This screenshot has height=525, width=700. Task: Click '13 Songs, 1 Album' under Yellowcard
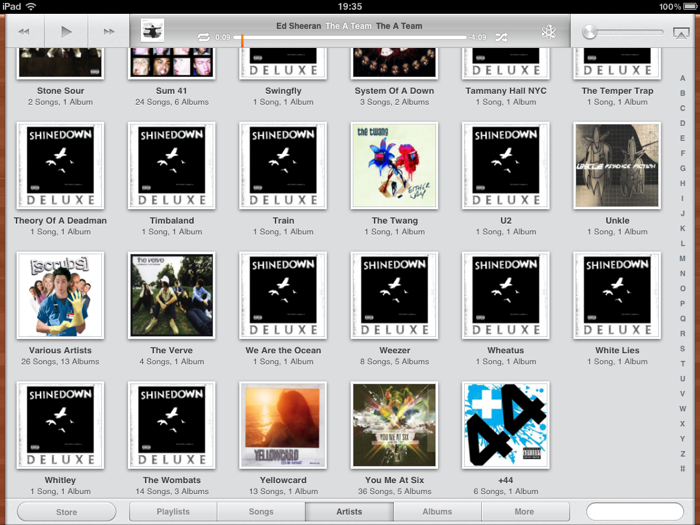(x=283, y=492)
